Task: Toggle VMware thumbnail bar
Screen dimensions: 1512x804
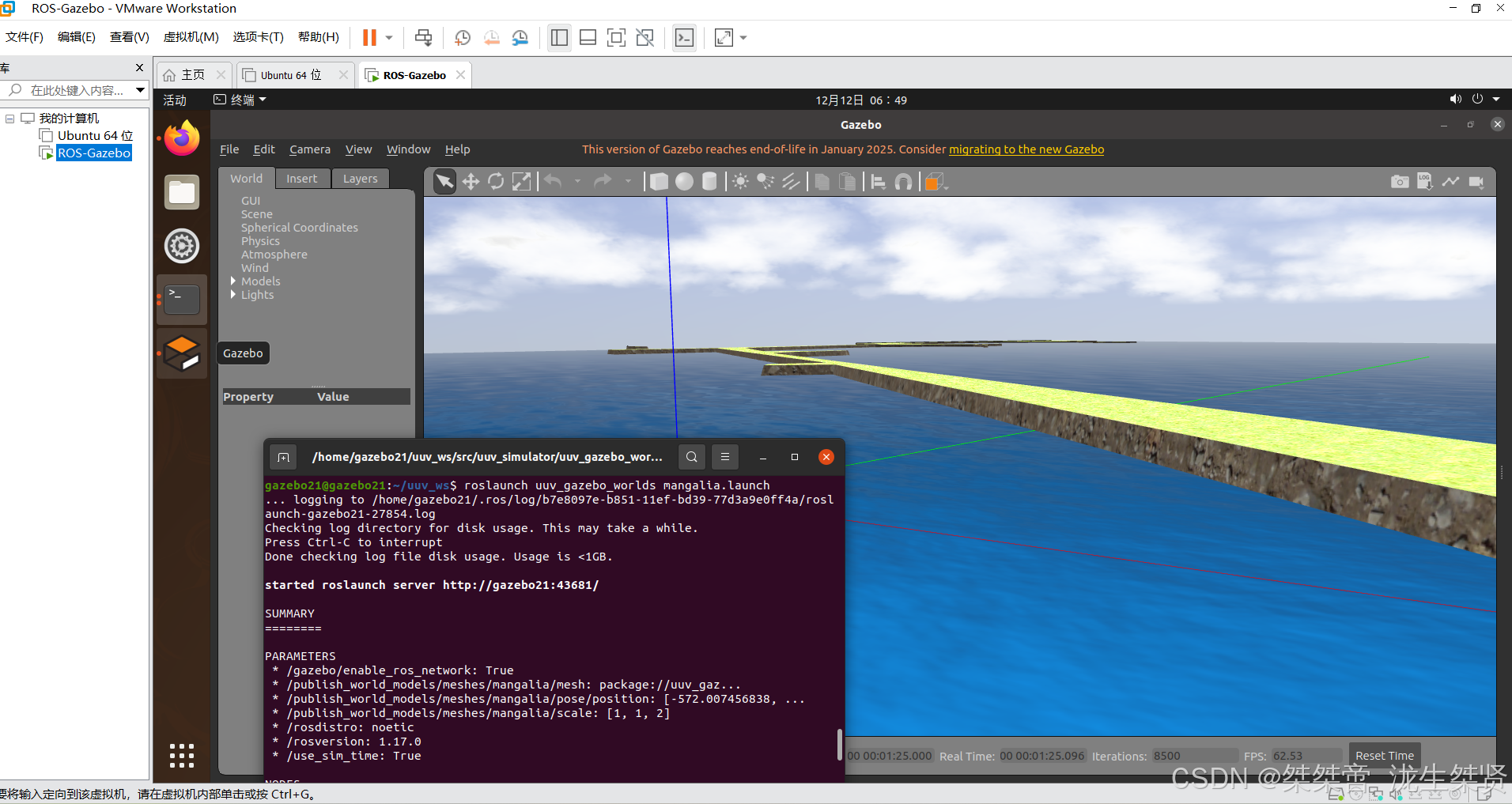Action: pos(588,37)
